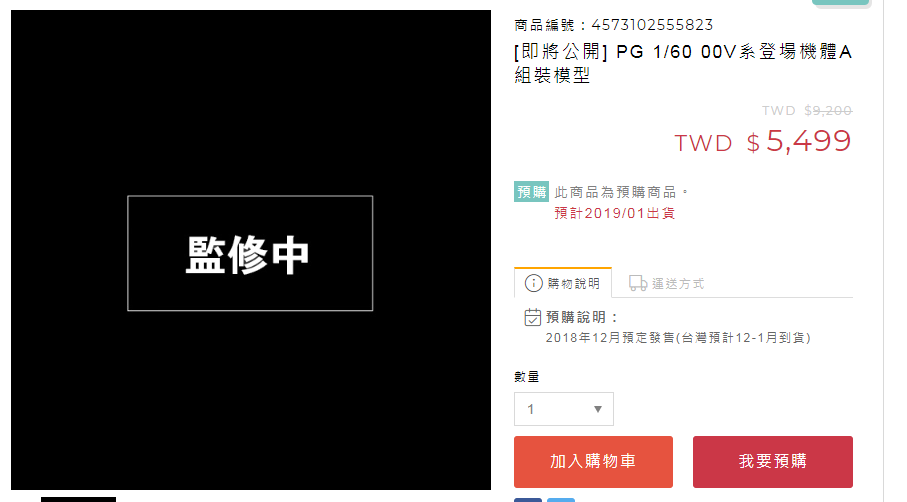The width and height of the screenshot is (907, 502).
Task: Open the 運送方式 tab
Action: [667, 283]
